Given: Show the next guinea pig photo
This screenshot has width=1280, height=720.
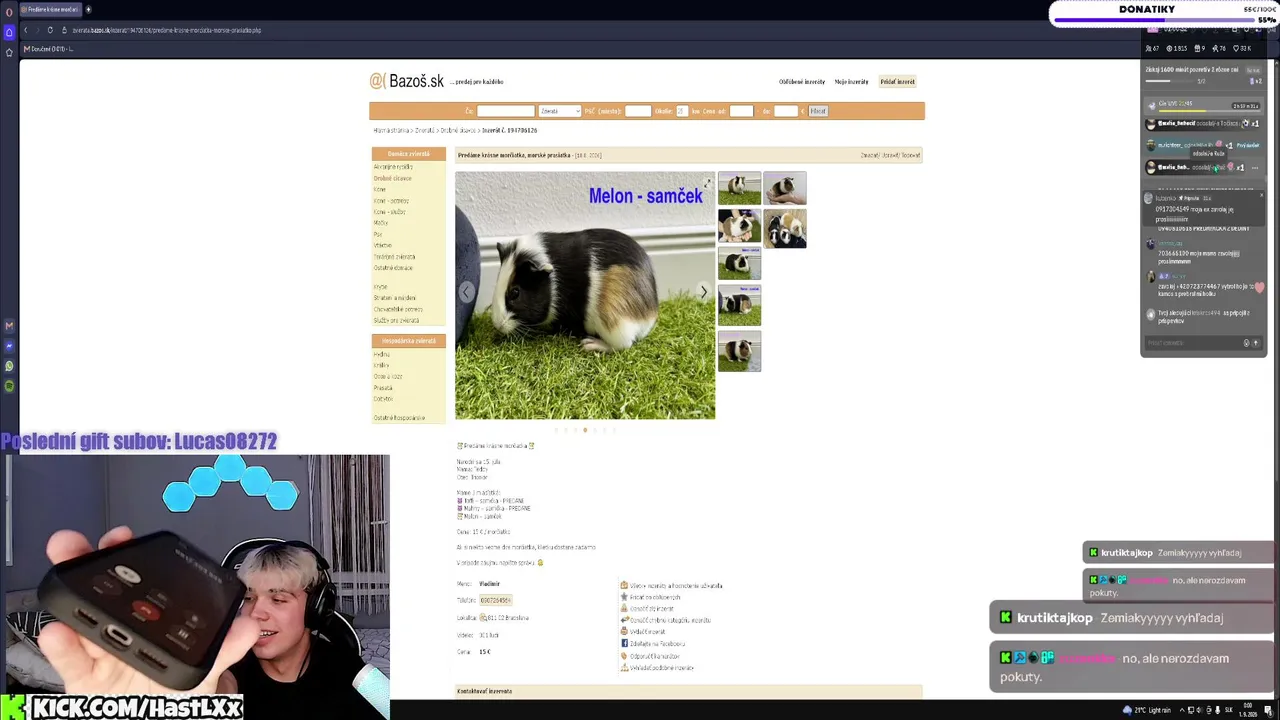Looking at the screenshot, I should point(703,292).
